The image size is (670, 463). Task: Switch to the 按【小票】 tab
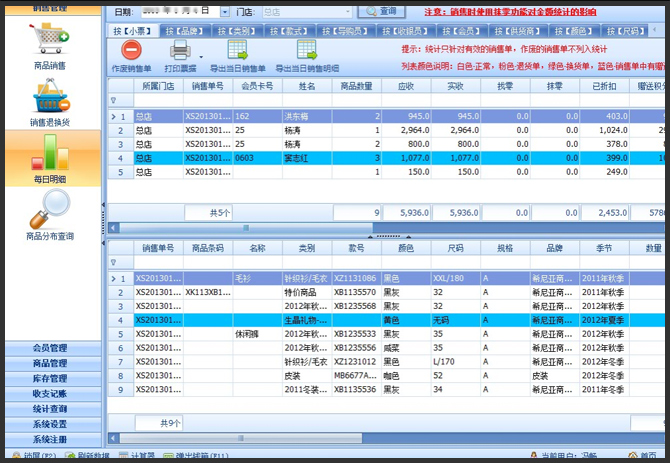132,31
